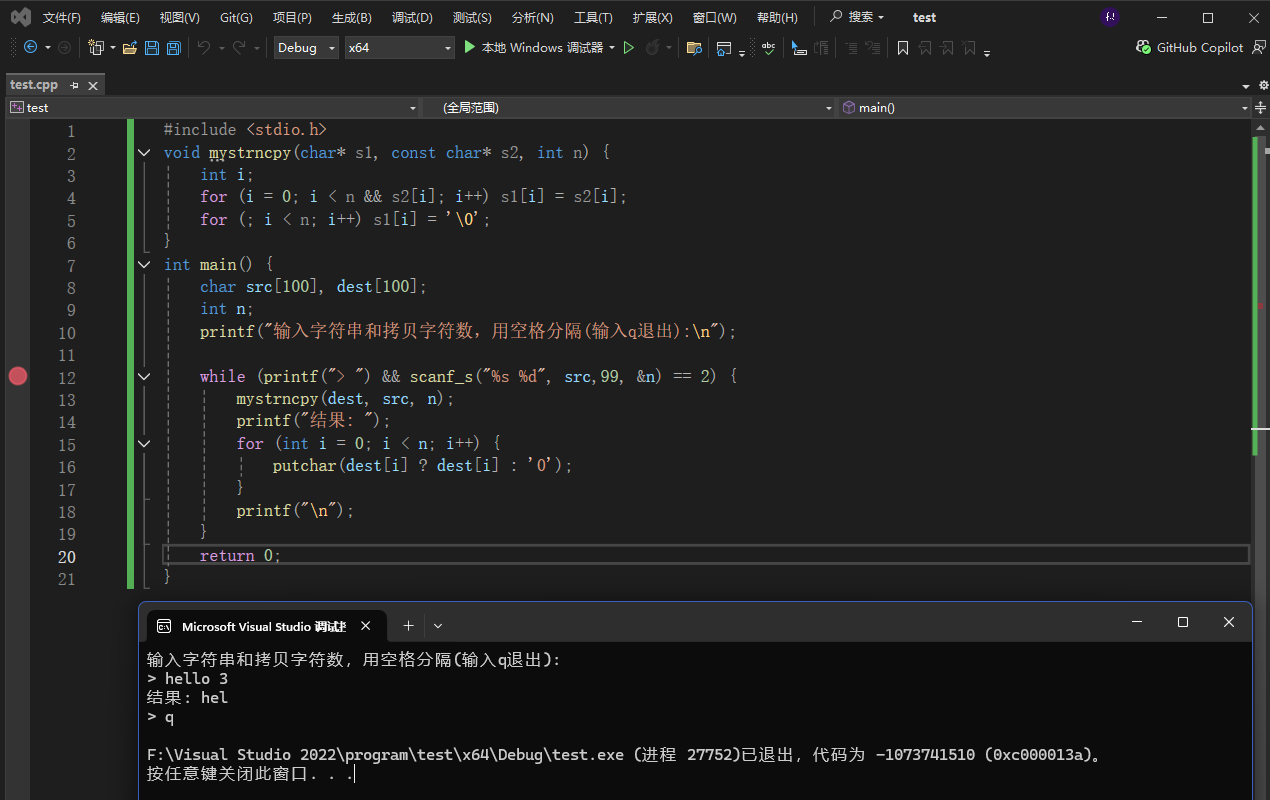Pin the test.cpp tab with the pin icon
Screen dimensions: 1270x800
pos(74,86)
